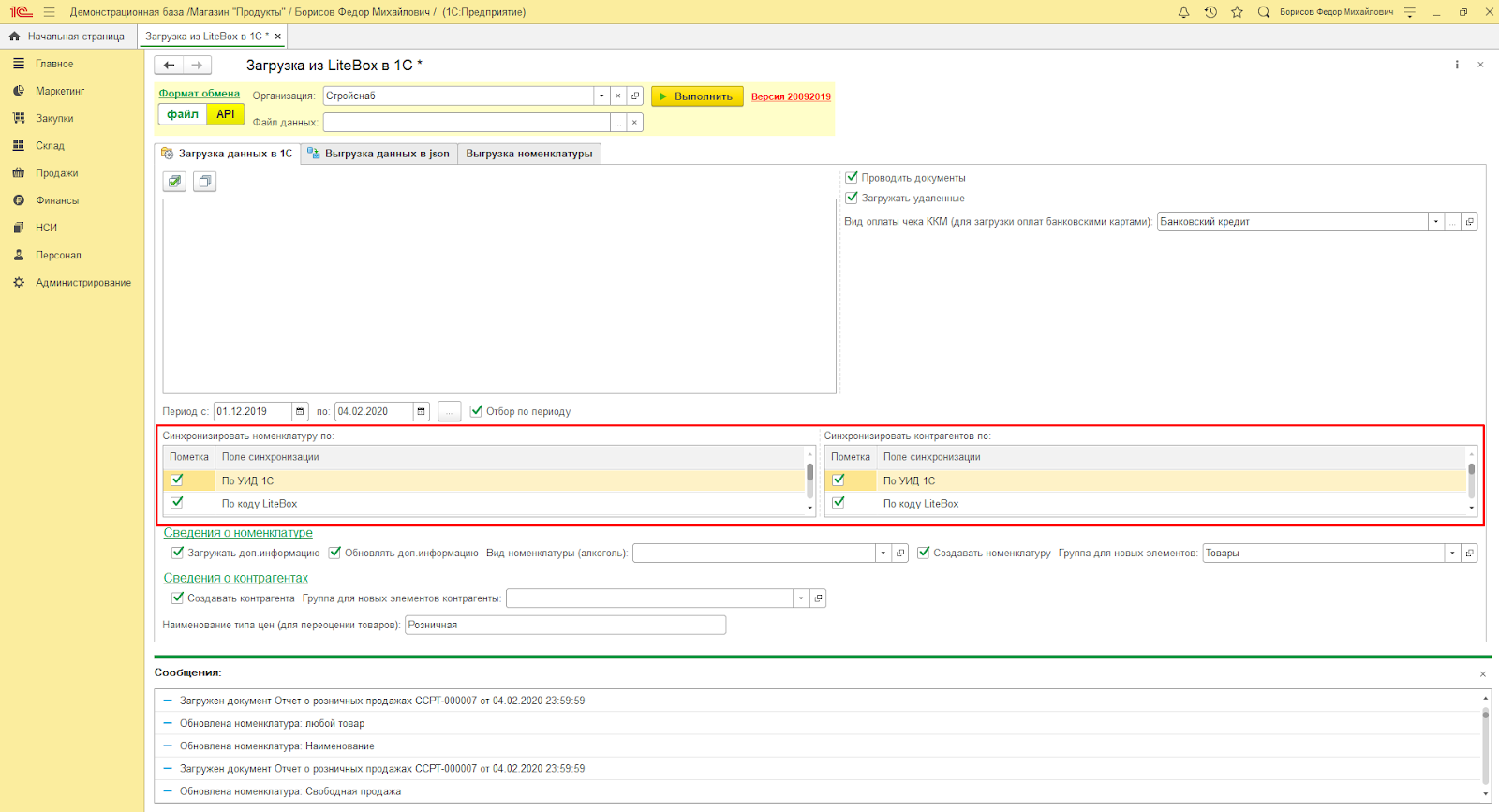Viewport: 1499px width, 812px height.
Task: Select the файл exchange format
Action: (x=183, y=114)
